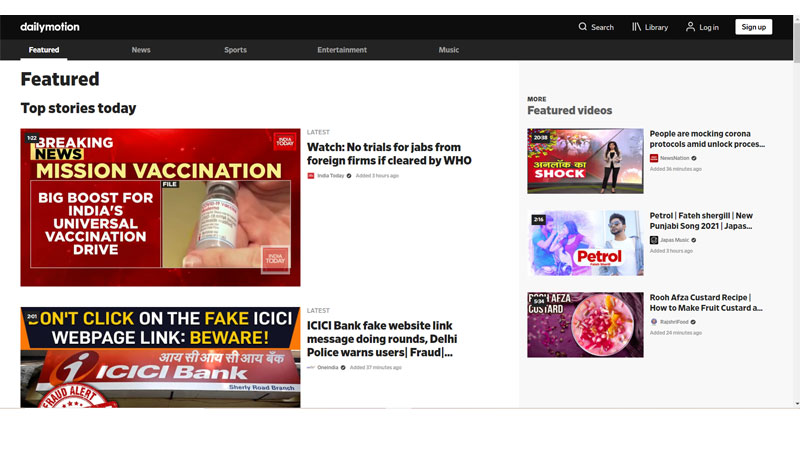
Task: Open the Oneindia channel name link
Action: (328, 367)
